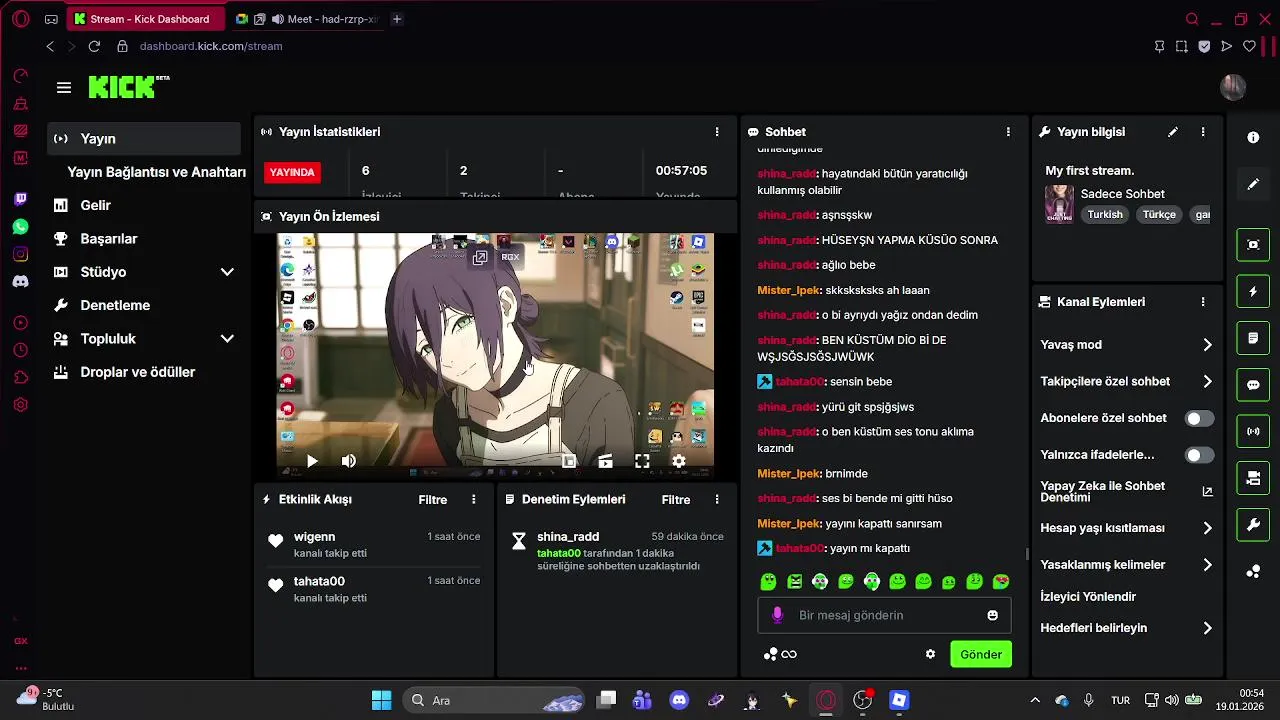Open Kanal Eylemleri options menu

1203,302
